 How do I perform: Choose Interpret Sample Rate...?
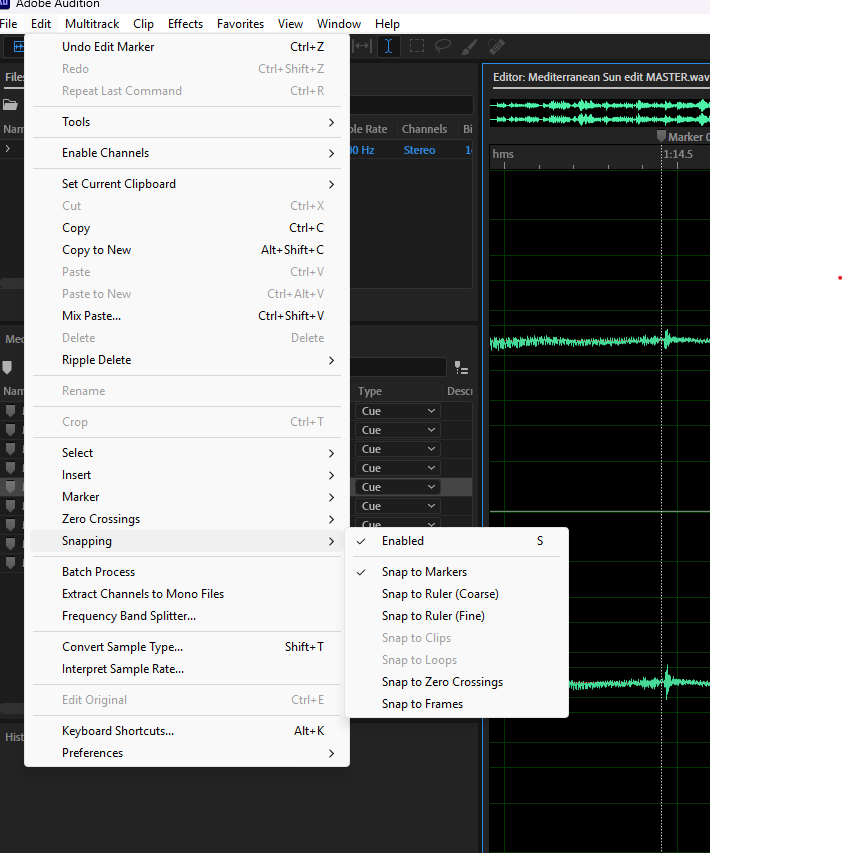187,669
